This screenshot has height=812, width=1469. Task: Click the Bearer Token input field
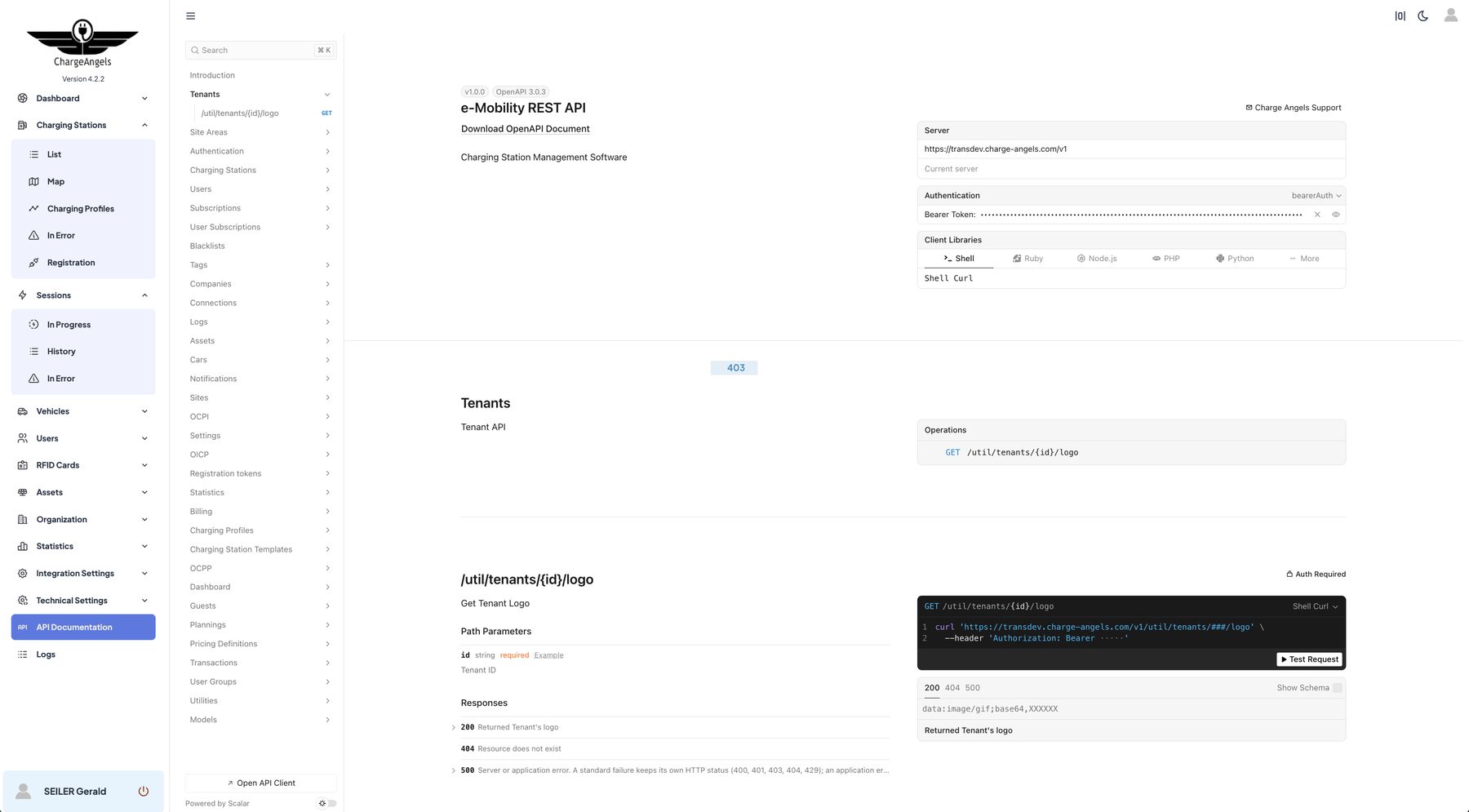pos(1141,215)
